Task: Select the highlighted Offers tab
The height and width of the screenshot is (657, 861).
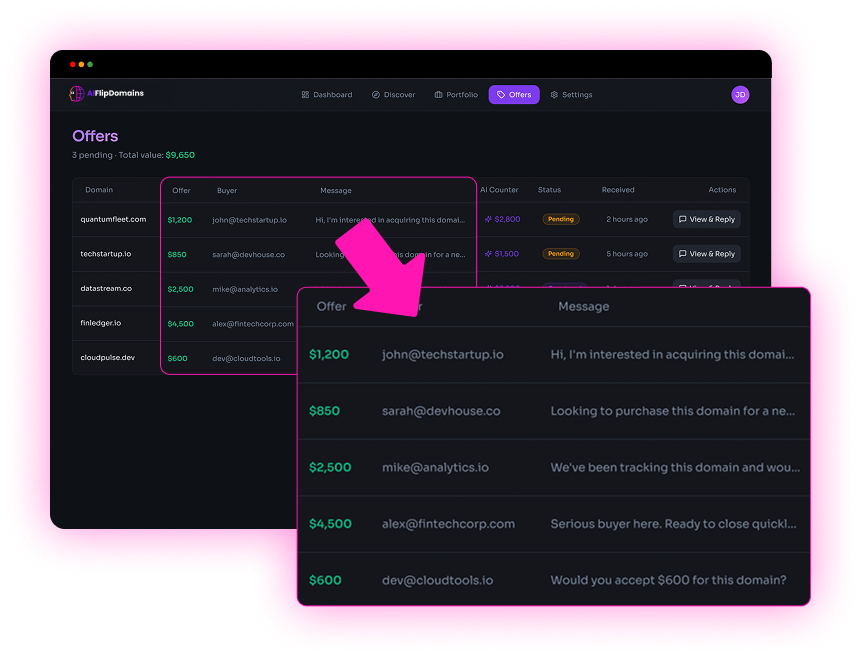Action: point(514,95)
